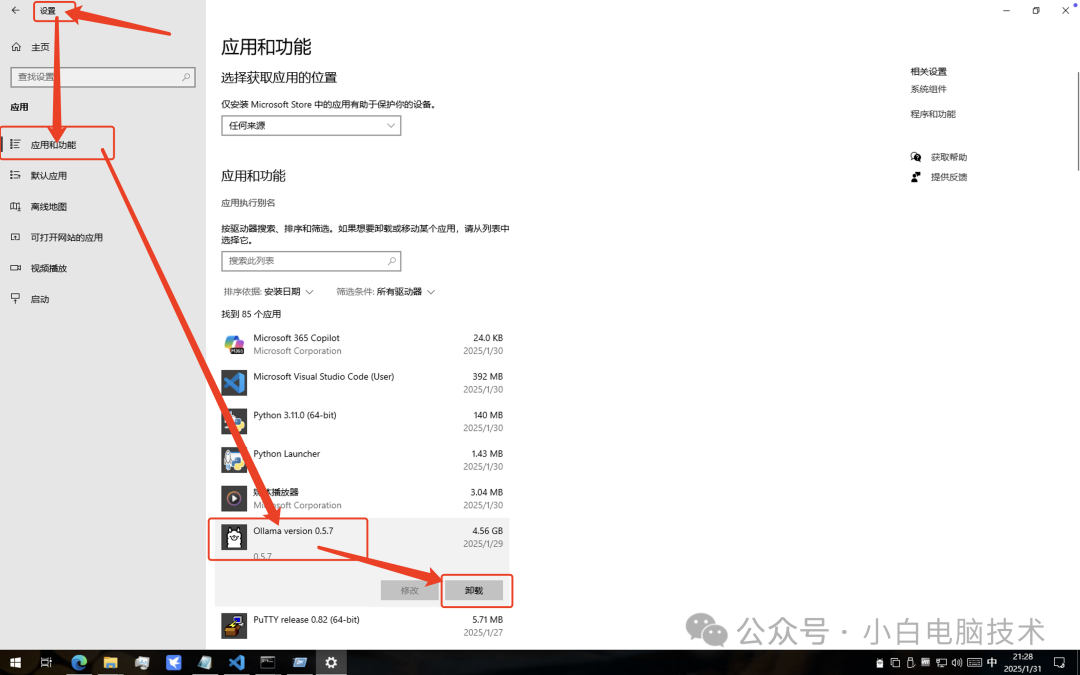Select the Microsoft 365 Copilot app icon
The image size is (1080, 675).
[x=234, y=344]
